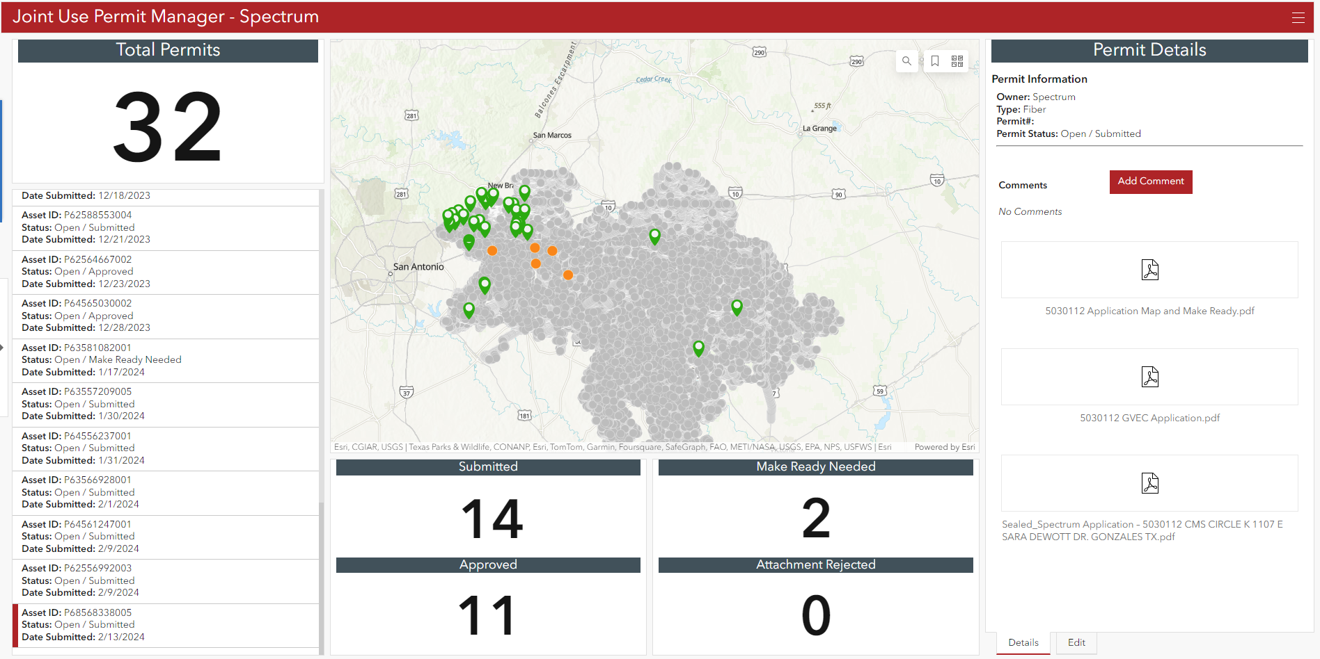Open the 5030112 GVEC Application PDF
This screenshot has width=1320, height=659.
click(x=1149, y=377)
